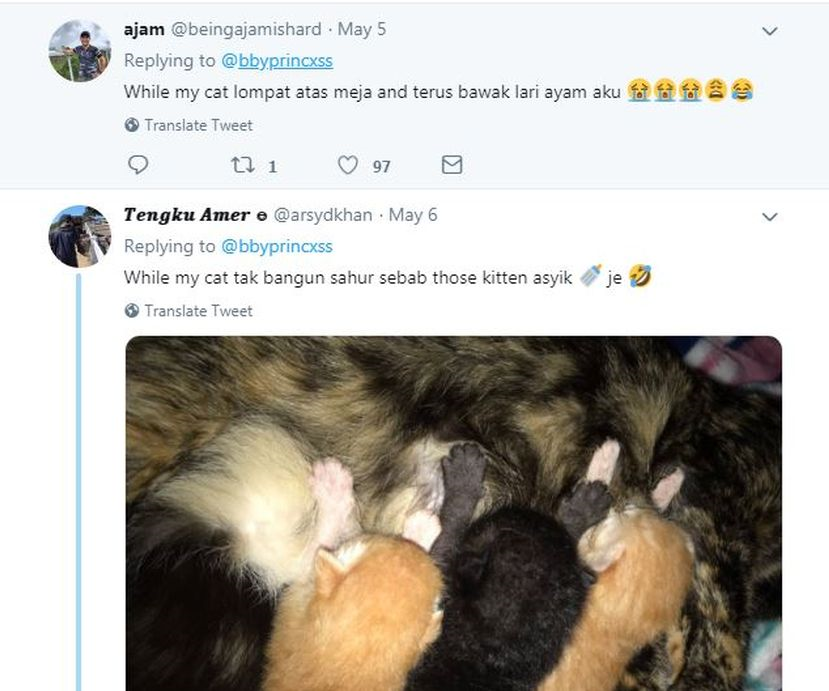Translate Tengku Amer's tweet
This screenshot has height=691, width=829.
click(198, 311)
